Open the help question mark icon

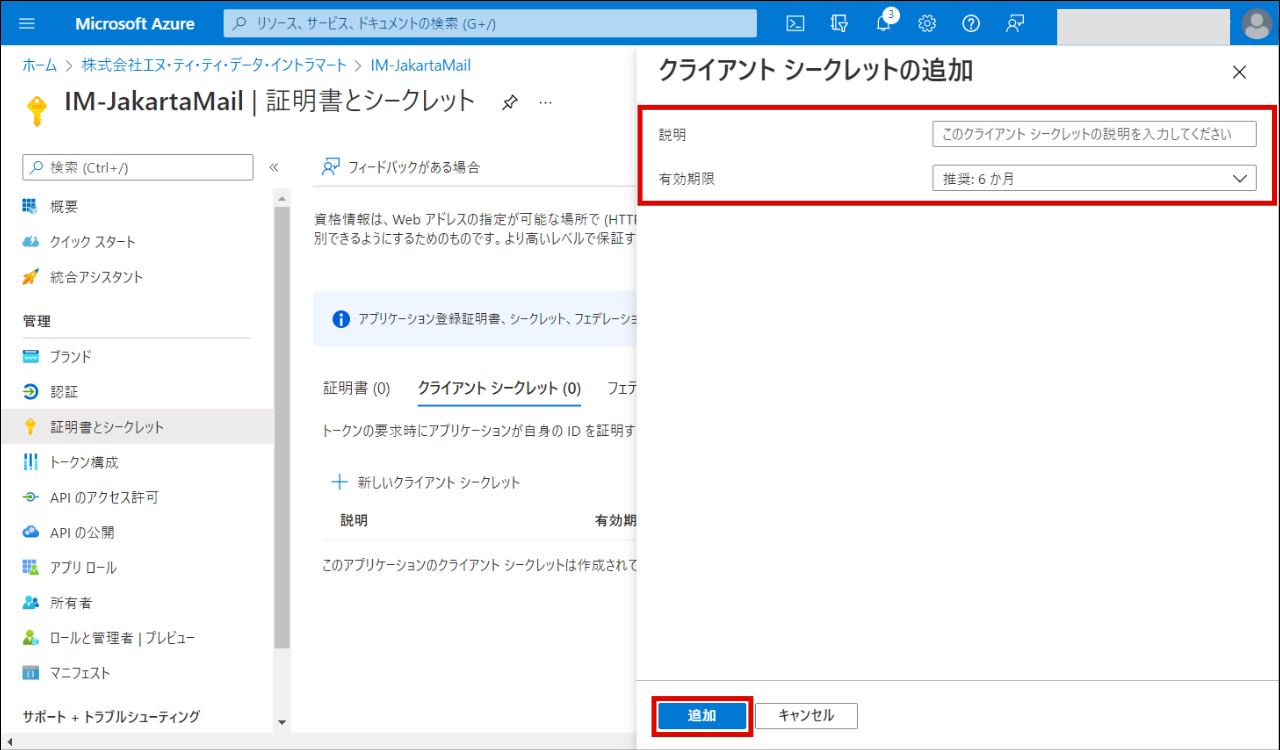(x=971, y=23)
